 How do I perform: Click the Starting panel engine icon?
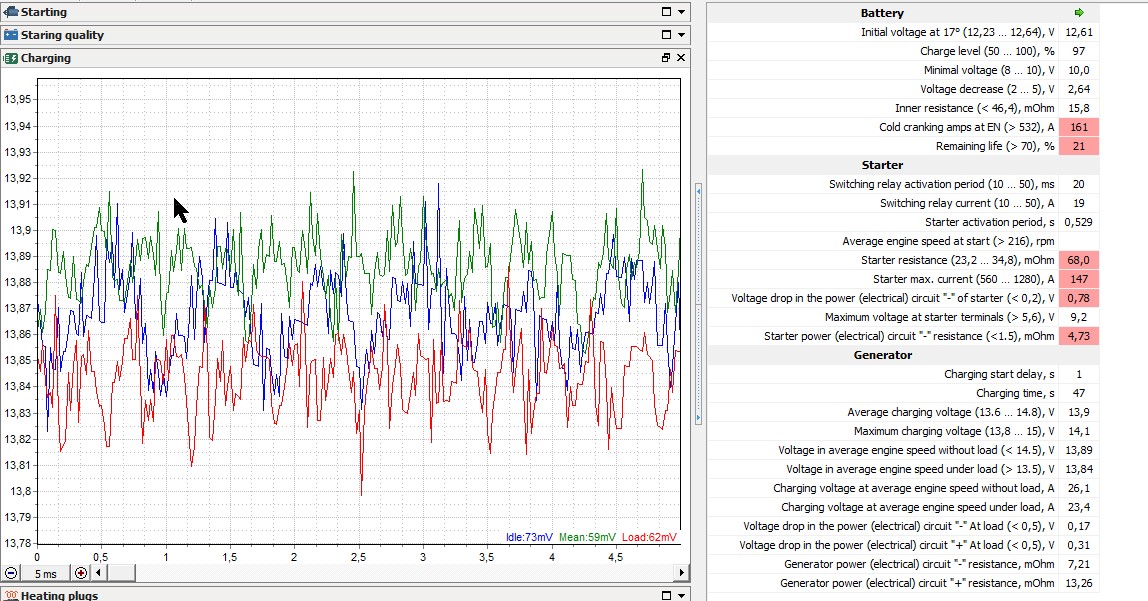click(10, 12)
